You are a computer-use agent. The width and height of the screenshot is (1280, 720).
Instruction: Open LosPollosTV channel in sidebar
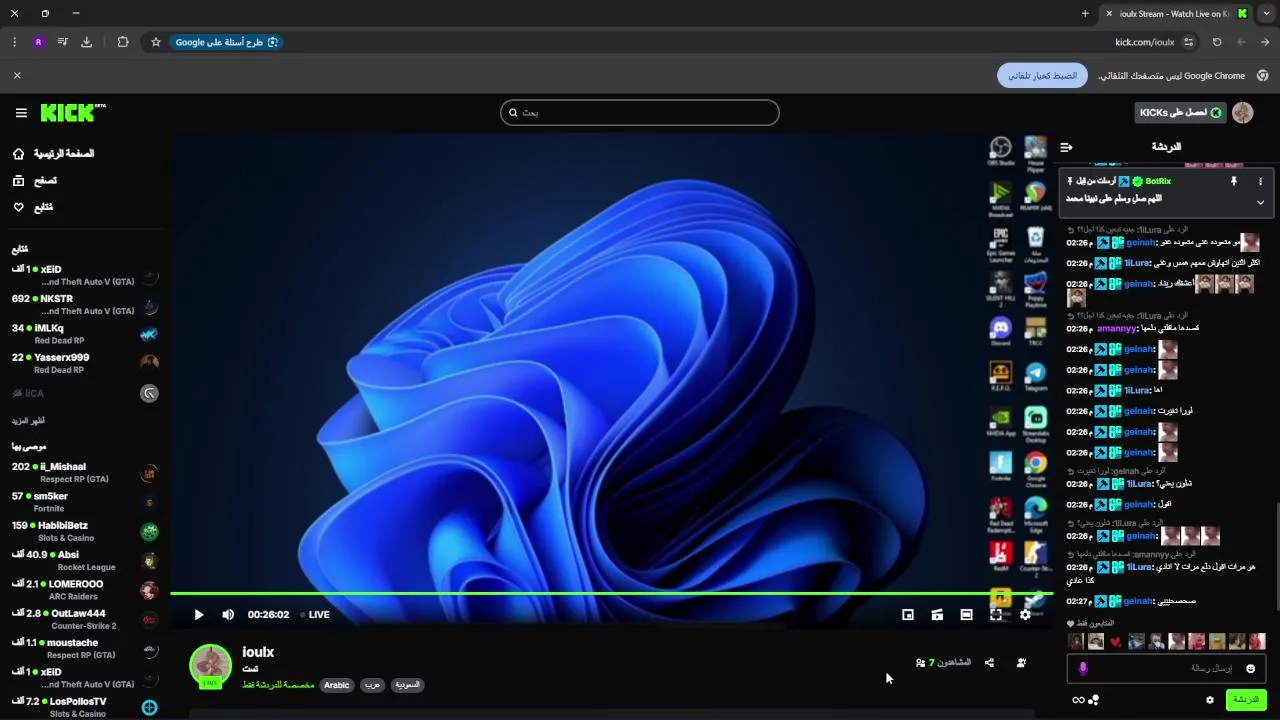click(x=85, y=707)
